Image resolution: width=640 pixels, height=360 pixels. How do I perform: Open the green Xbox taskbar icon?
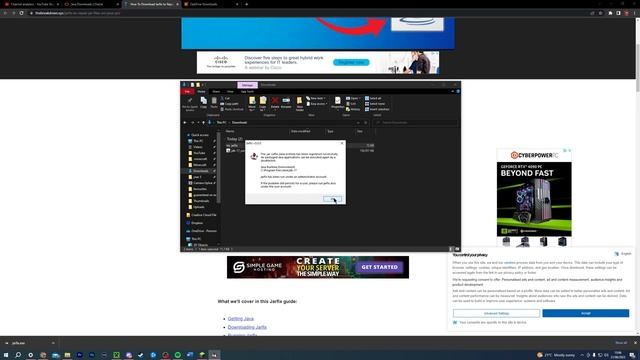pos(116,355)
